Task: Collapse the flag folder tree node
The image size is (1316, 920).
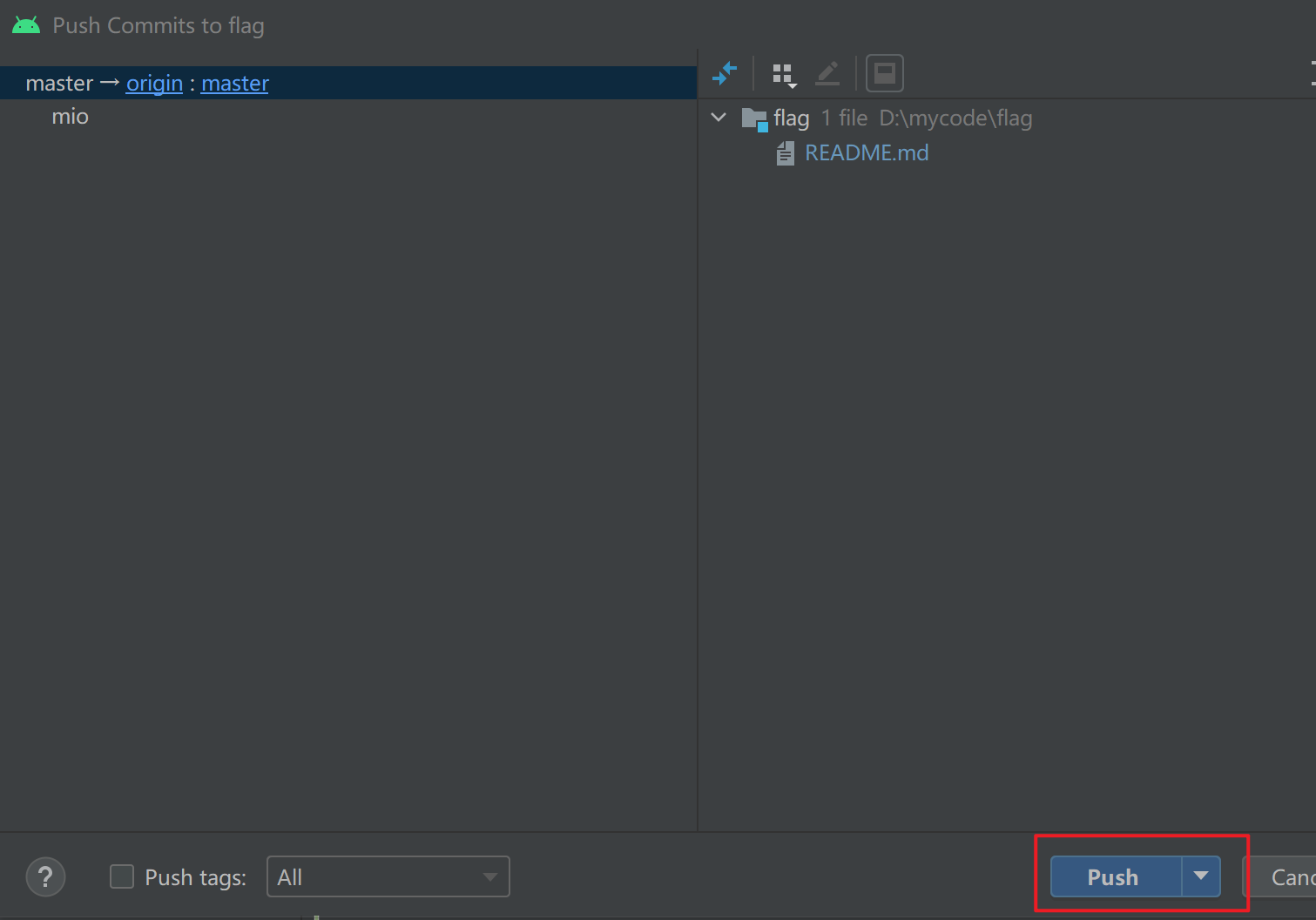Action: (x=719, y=118)
